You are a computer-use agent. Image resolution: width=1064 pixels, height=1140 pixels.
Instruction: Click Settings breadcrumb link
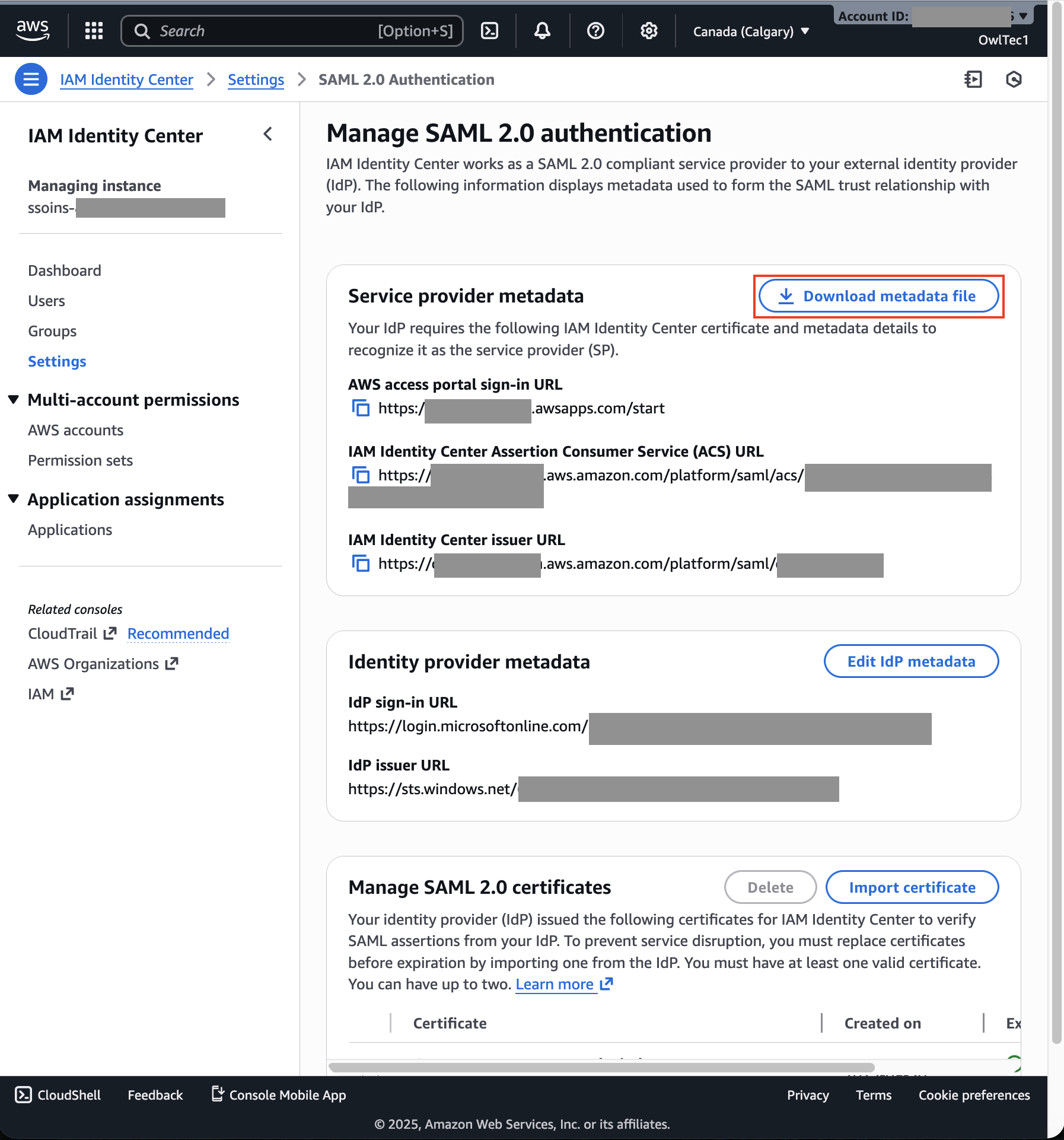coord(256,79)
